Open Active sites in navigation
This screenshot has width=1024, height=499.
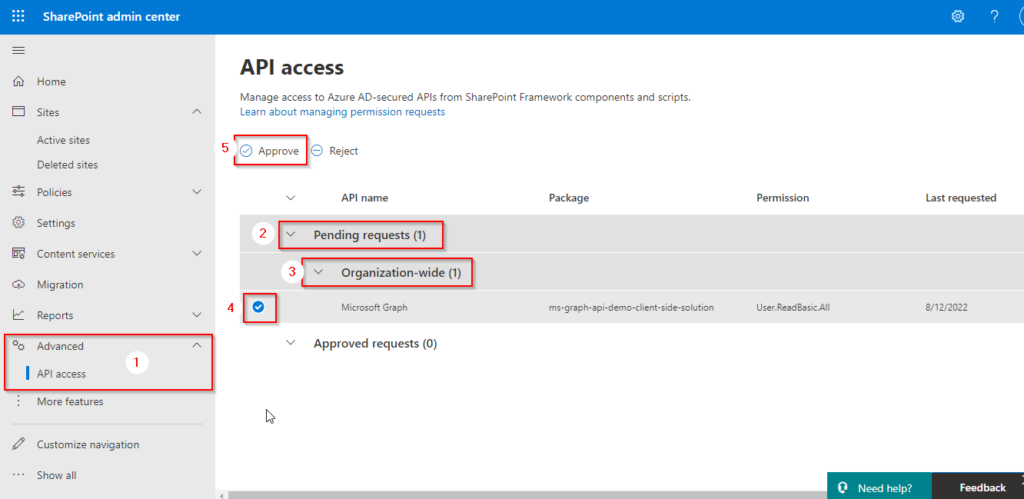point(63,141)
